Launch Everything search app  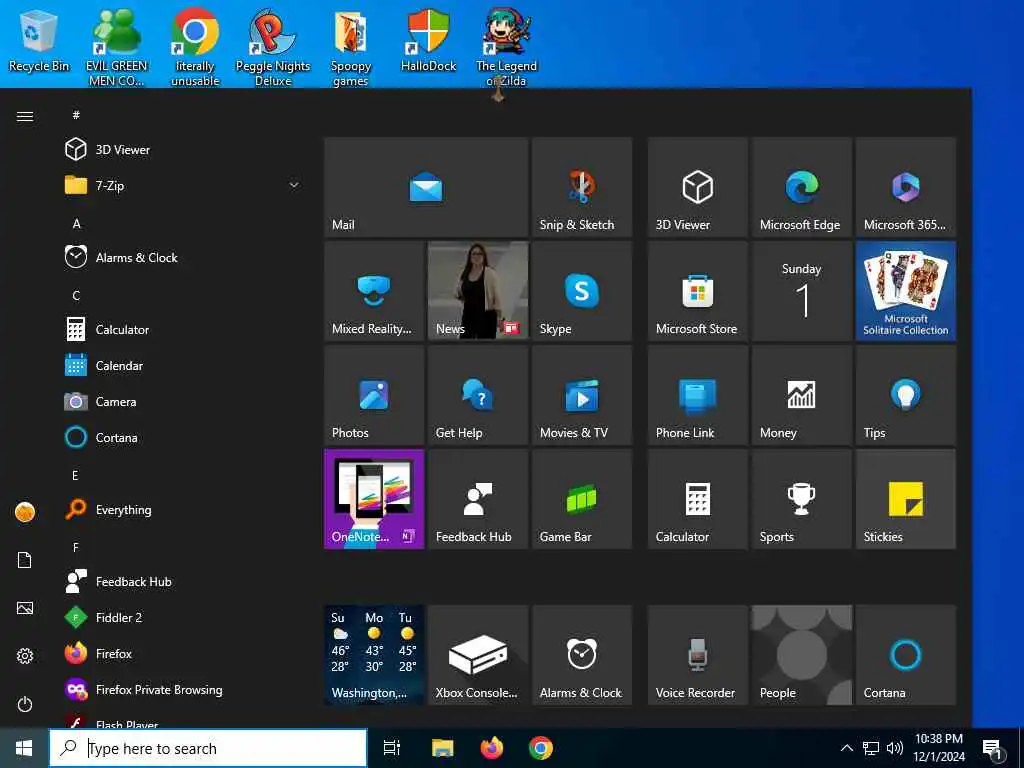182,509
